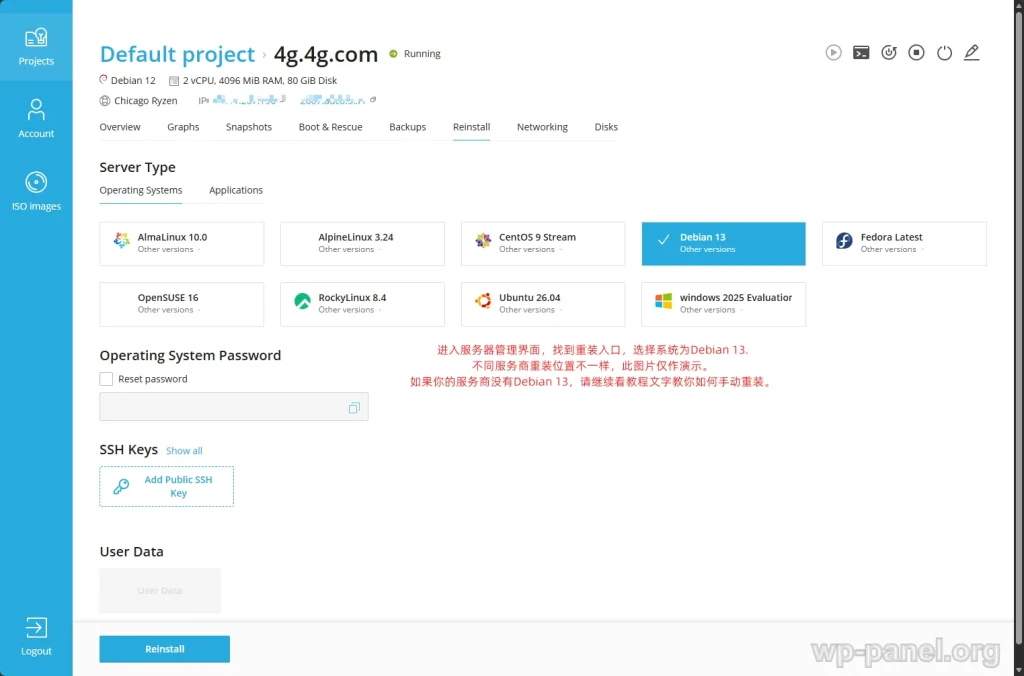Expand OpenSUSE 16 Other versions dropdown
1024x676 pixels.
click(x=168, y=310)
